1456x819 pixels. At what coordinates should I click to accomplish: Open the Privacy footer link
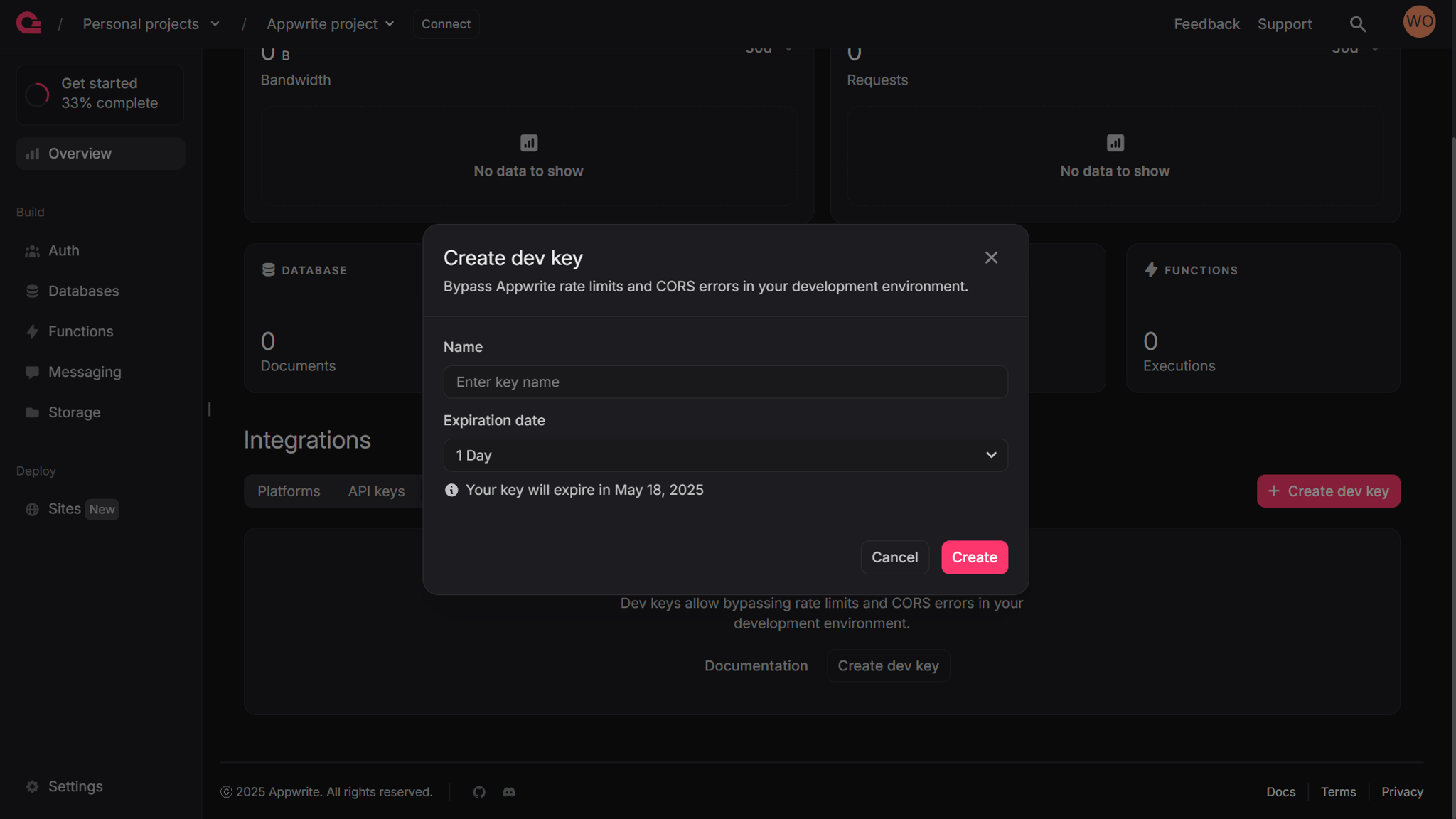click(x=1402, y=792)
